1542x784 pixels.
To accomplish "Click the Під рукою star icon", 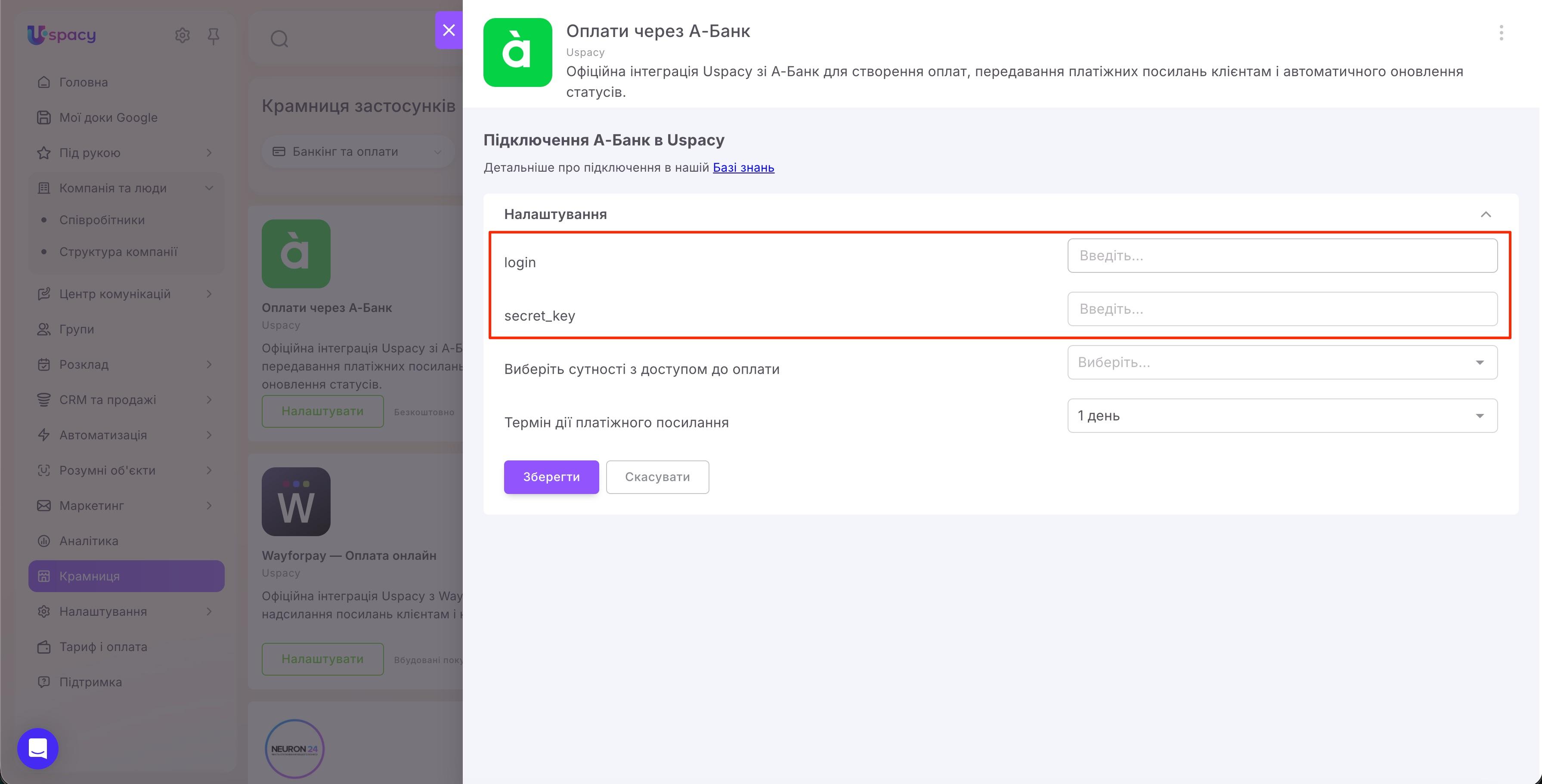I will (44, 153).
